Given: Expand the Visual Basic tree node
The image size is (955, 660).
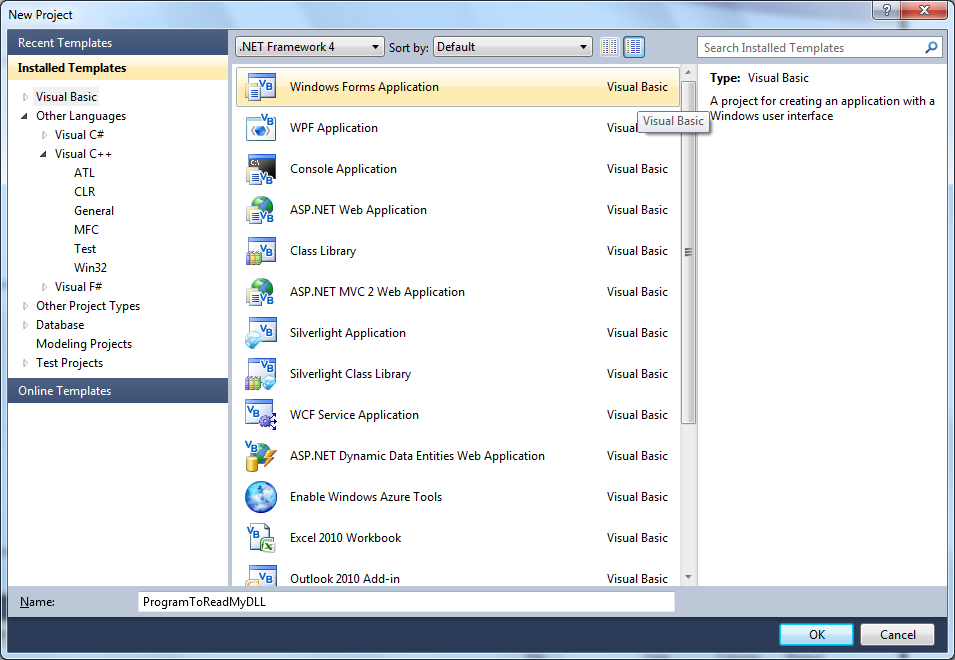Looking at the screenshot, I should [25, 97].
